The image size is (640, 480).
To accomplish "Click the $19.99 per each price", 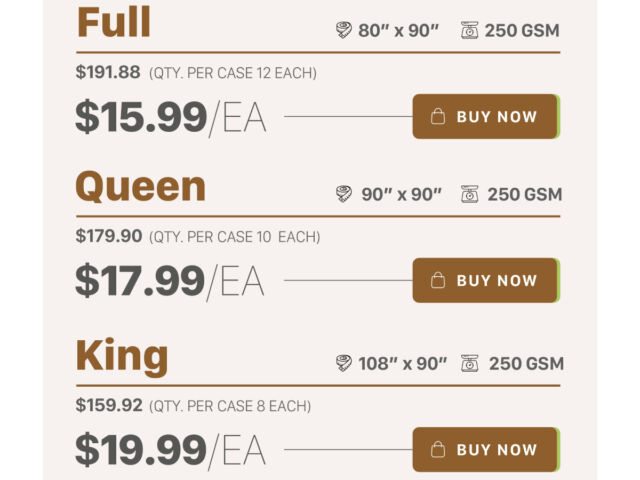I will point(170,451).
